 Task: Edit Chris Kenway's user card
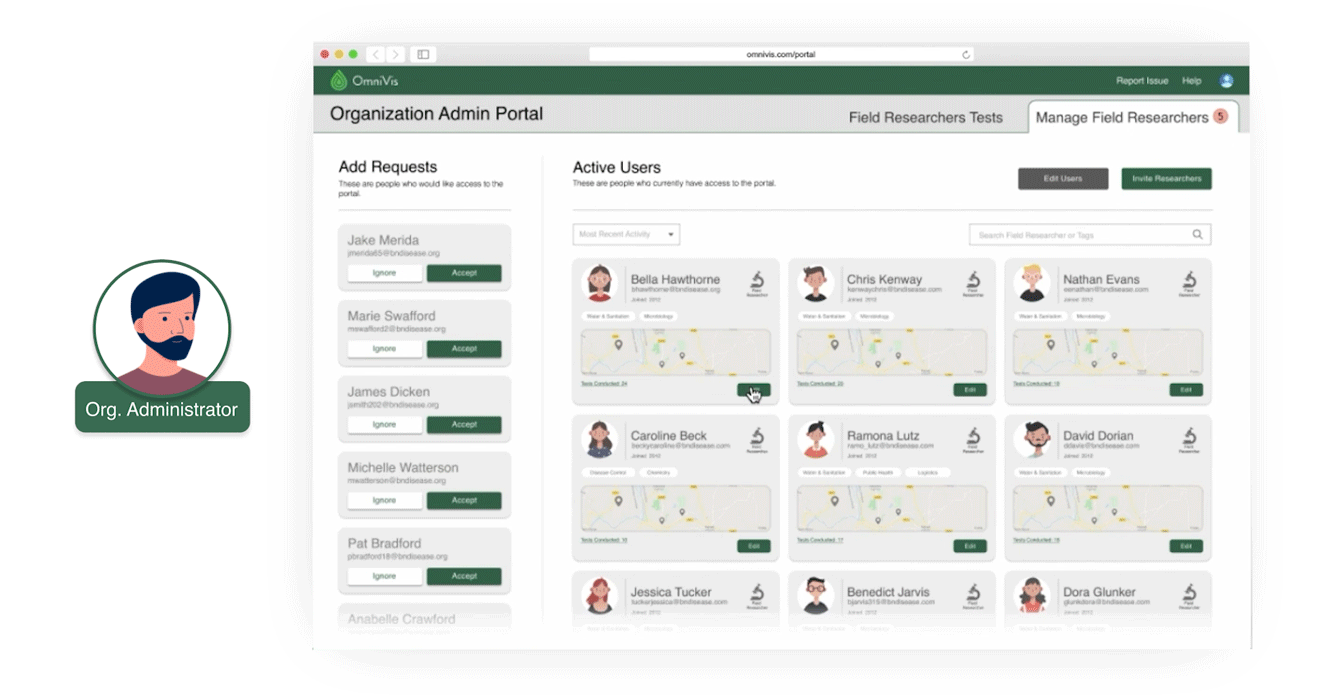tap(970, 390)
